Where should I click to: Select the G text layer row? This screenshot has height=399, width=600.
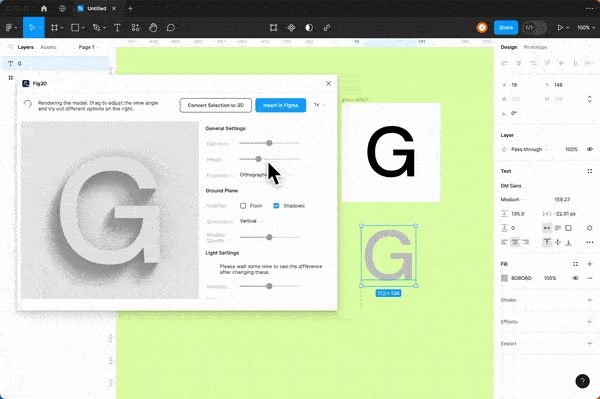tap(55, 64)
